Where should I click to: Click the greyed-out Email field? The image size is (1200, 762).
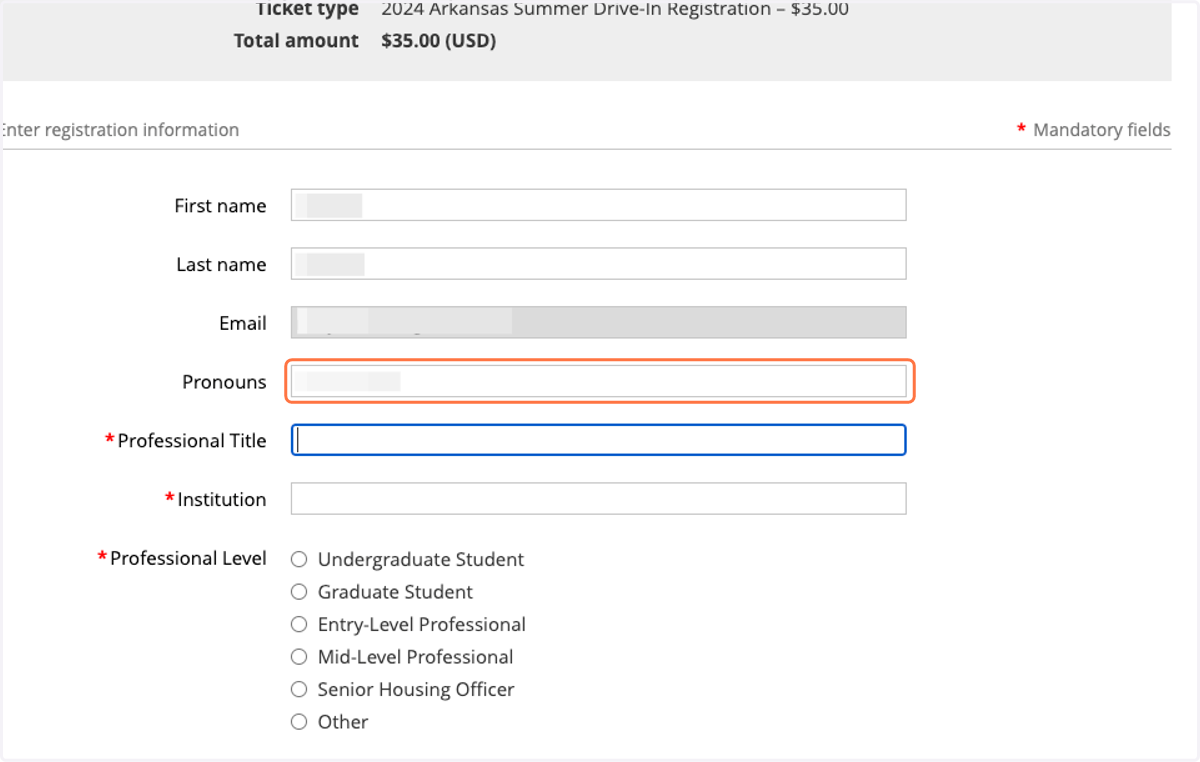[x=598, y=322]
